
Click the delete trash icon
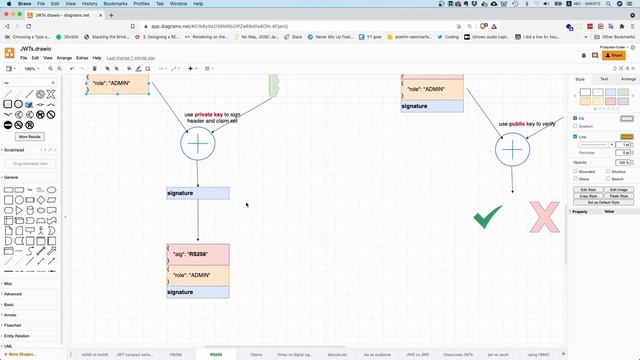click(x=95, y=69)
